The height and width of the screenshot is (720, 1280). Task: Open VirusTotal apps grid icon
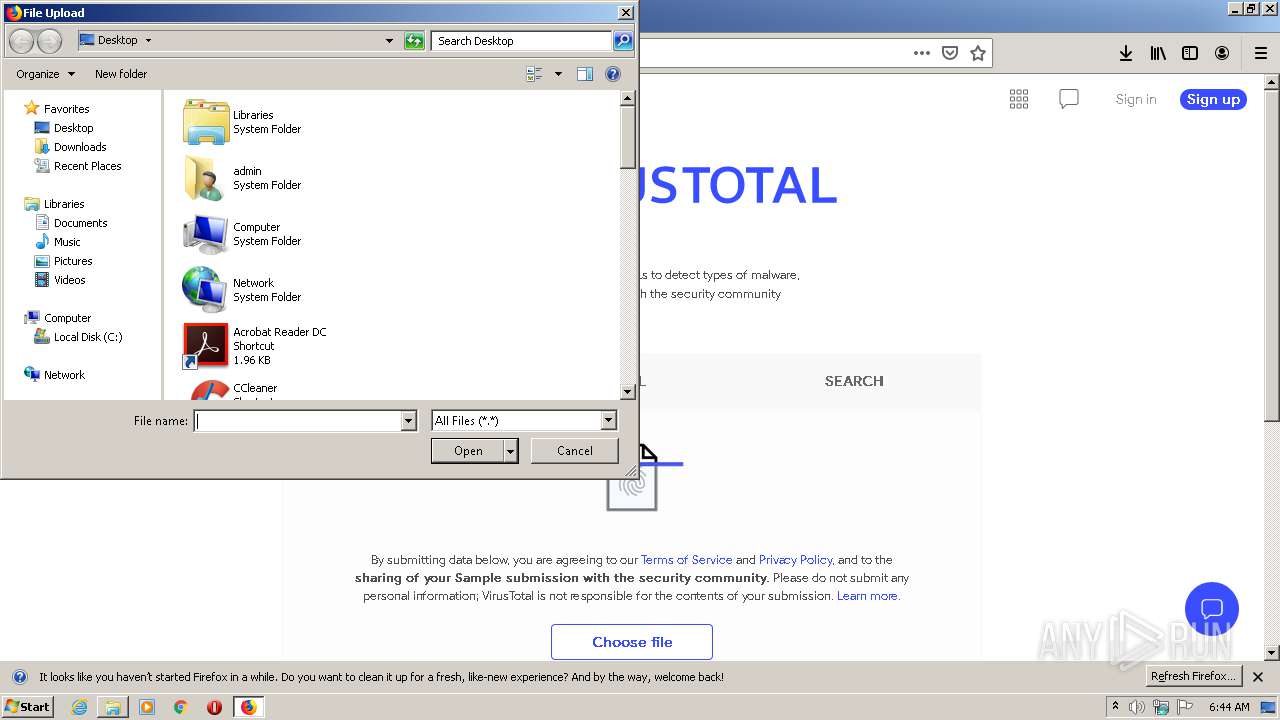tap(1019, 98)
